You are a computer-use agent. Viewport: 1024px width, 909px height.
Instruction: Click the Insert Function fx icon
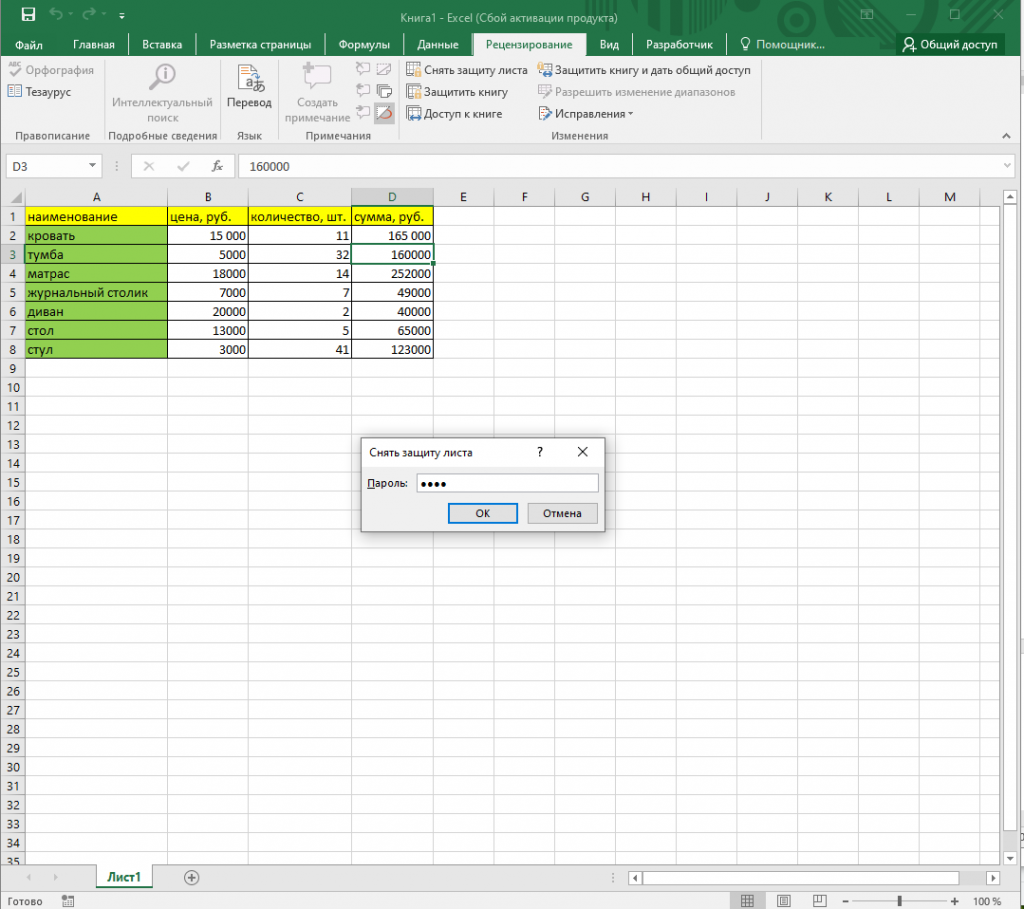[217, 167]
